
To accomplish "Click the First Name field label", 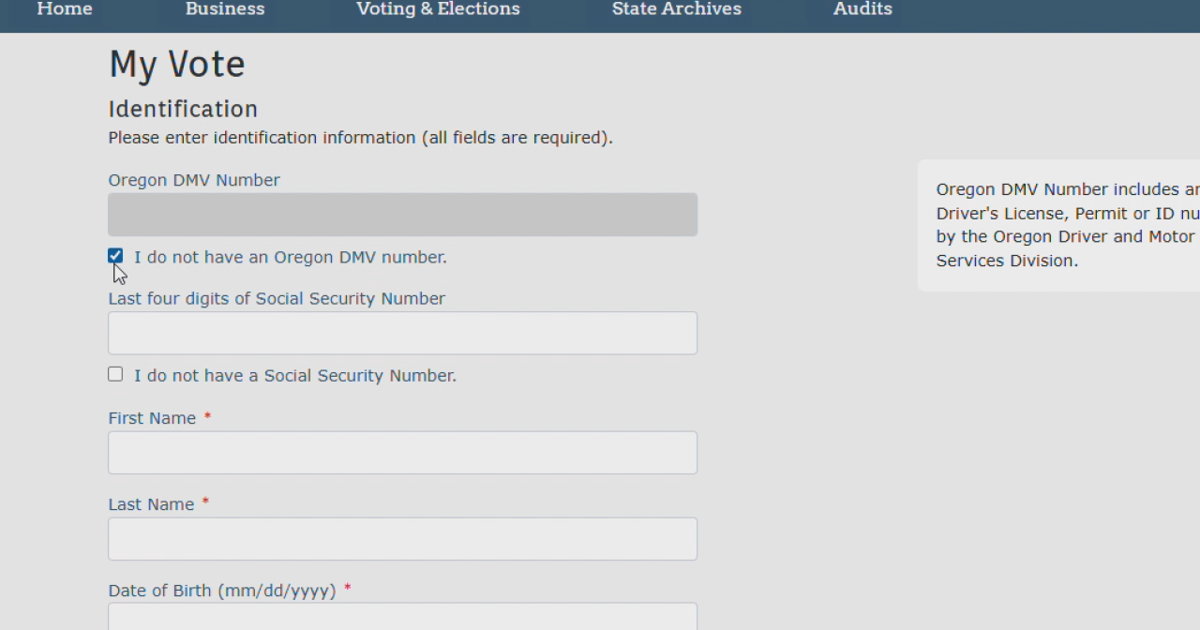I will (x=152, y=419).
